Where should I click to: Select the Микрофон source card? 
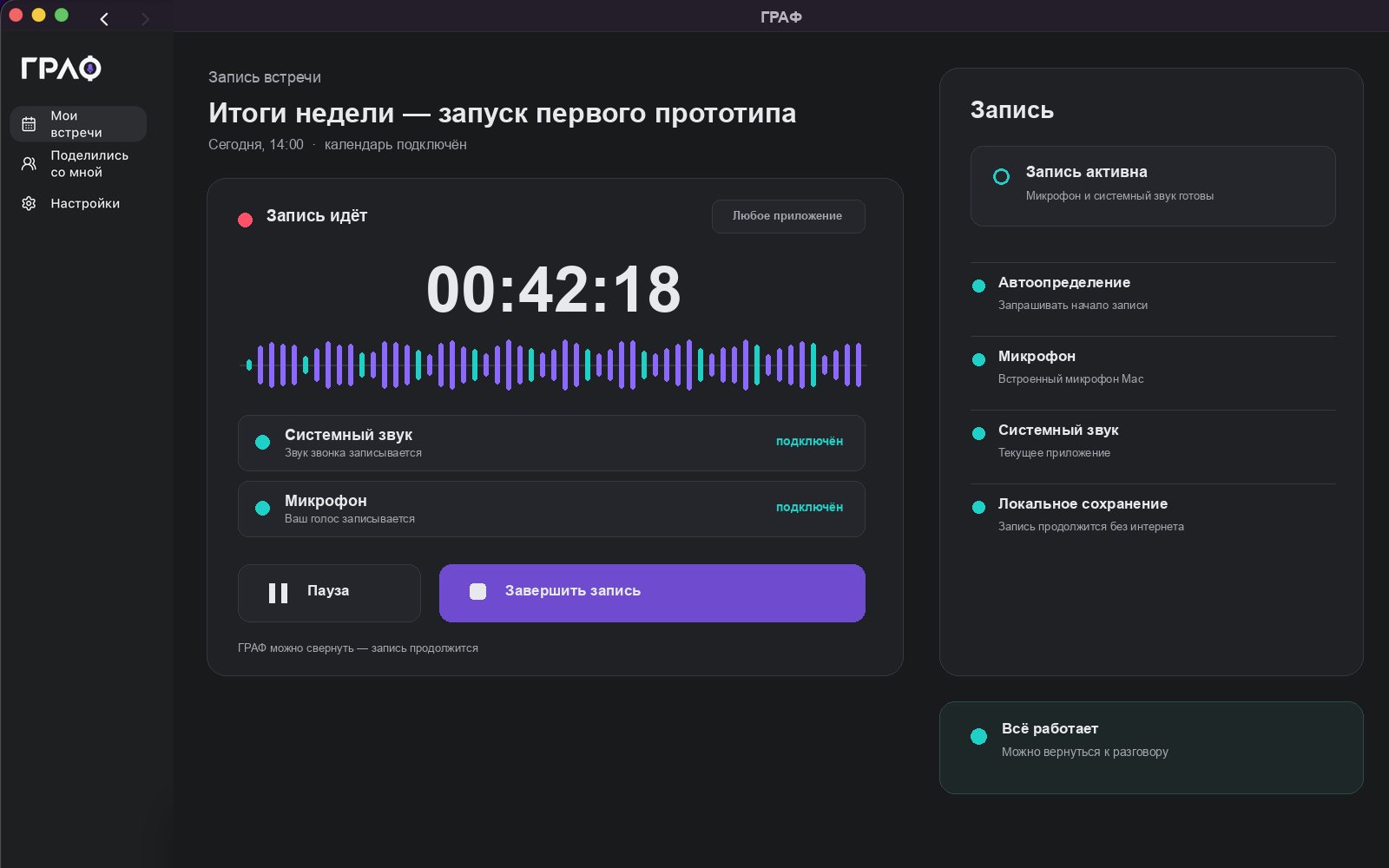[551, 509]
